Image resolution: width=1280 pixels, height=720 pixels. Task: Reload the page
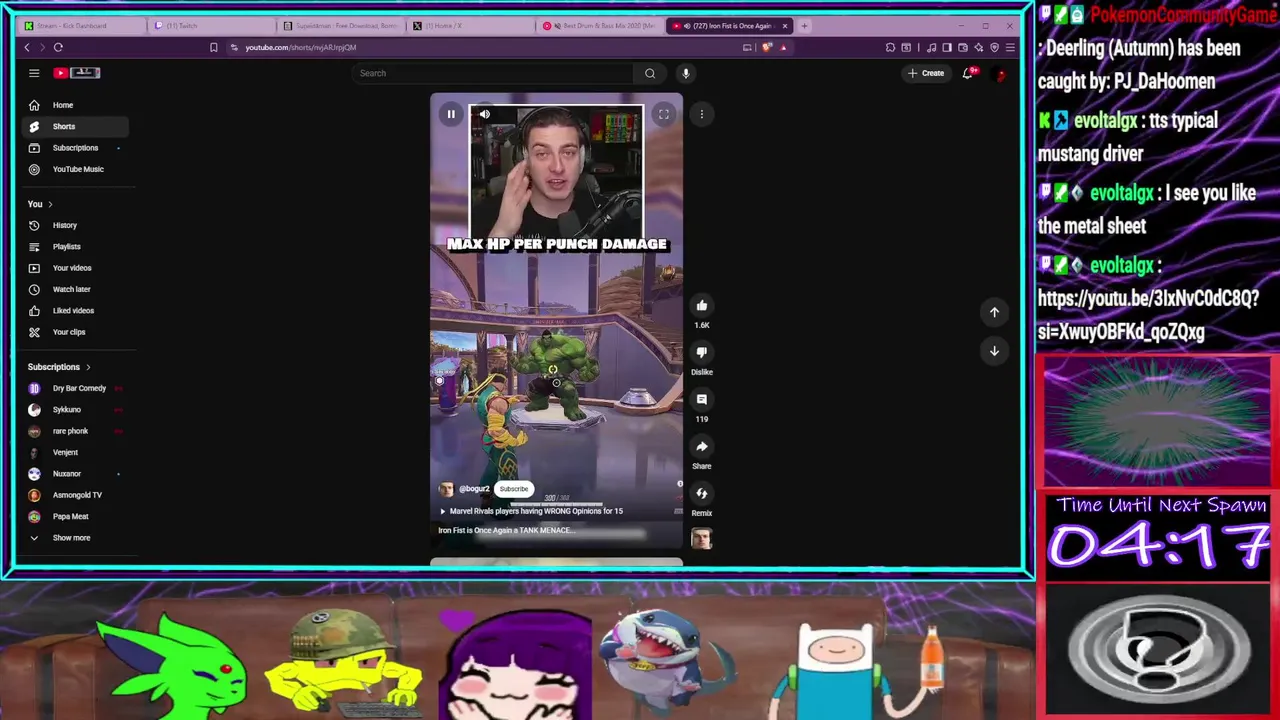click(x=58, y=47)
